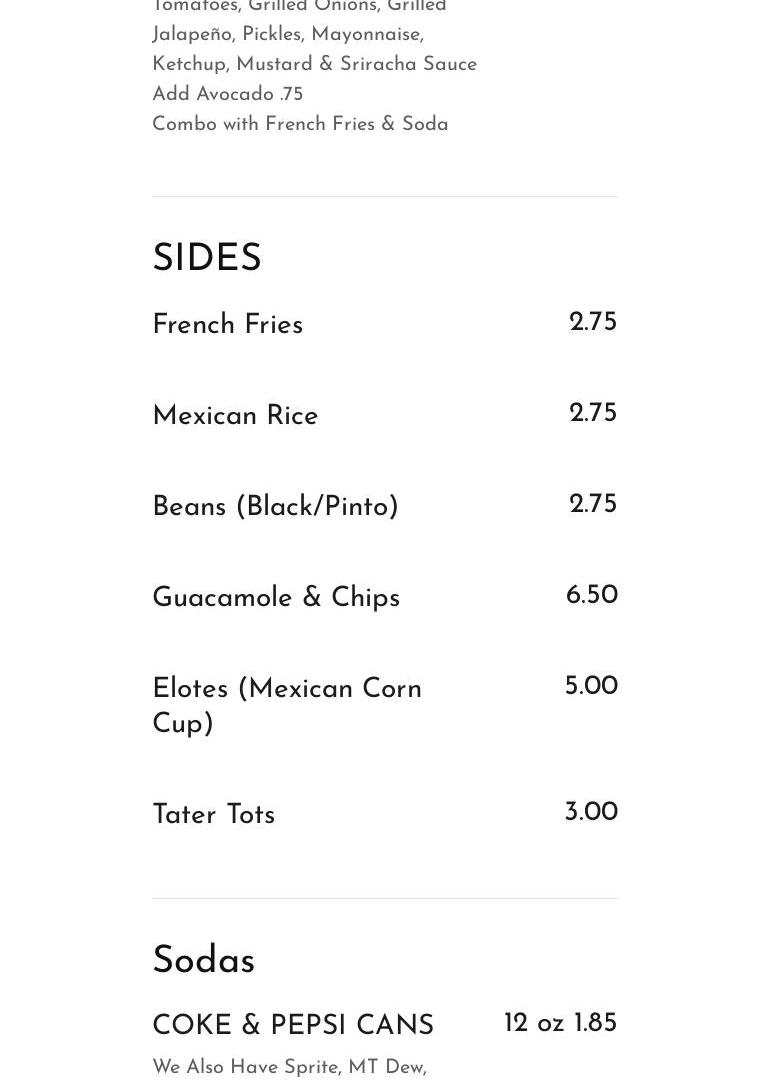
Task: Select COKE & PEPSI CANS item
Action: coord(293,1026)
